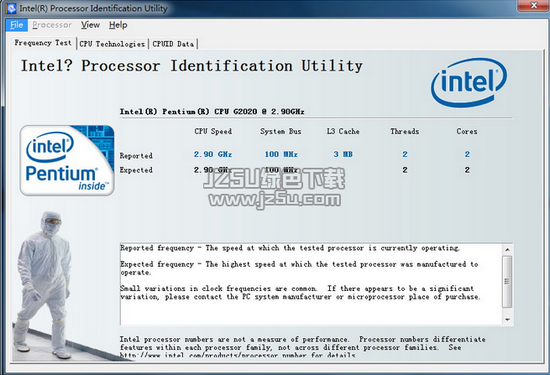
Task: Close the Processor Identification Utility window
Action: pos(534,6)
